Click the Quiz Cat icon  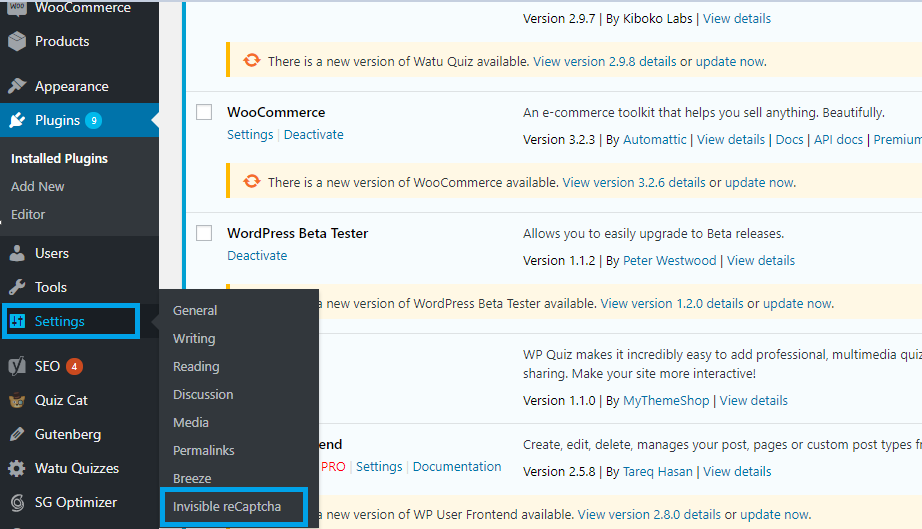pos(16,400)
